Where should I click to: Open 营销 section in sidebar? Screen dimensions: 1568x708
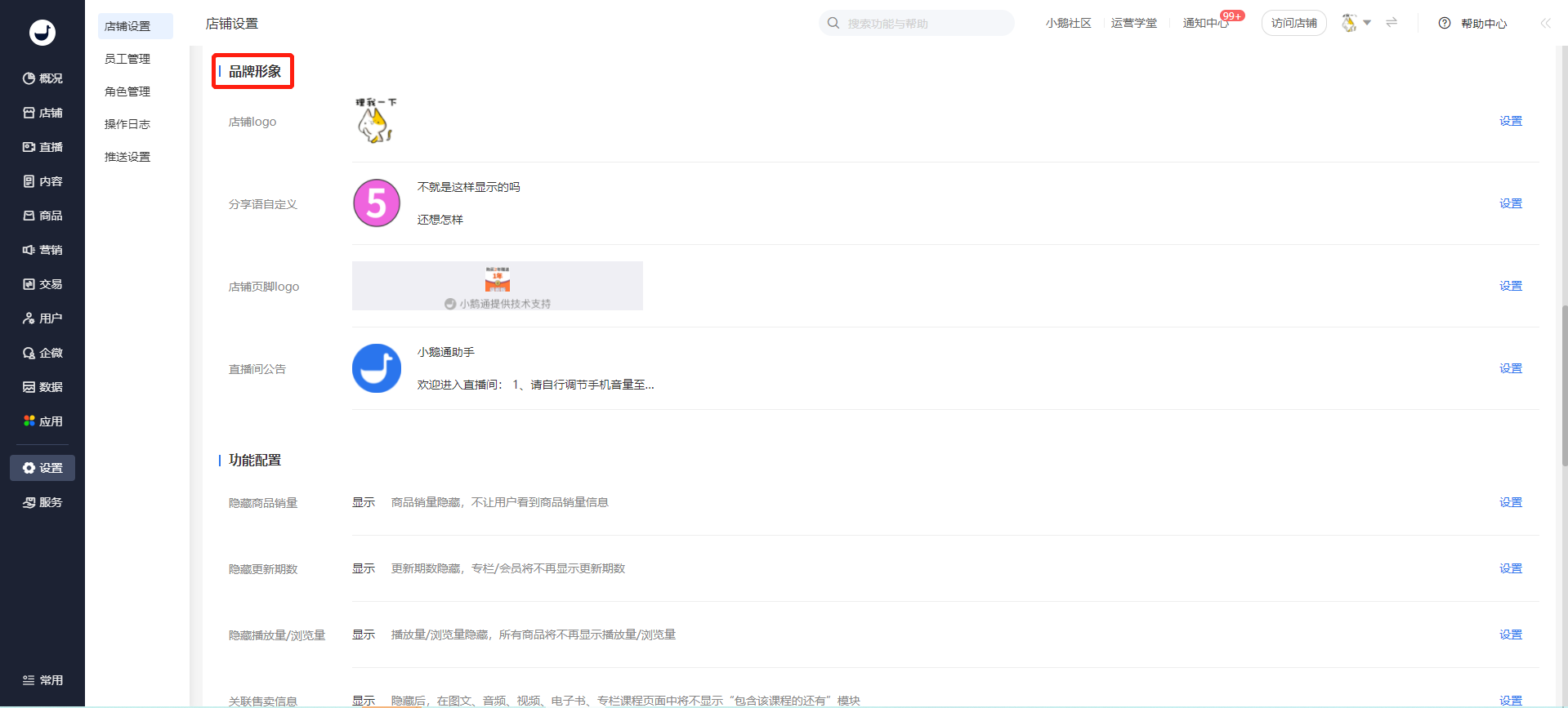pos(42,250)
